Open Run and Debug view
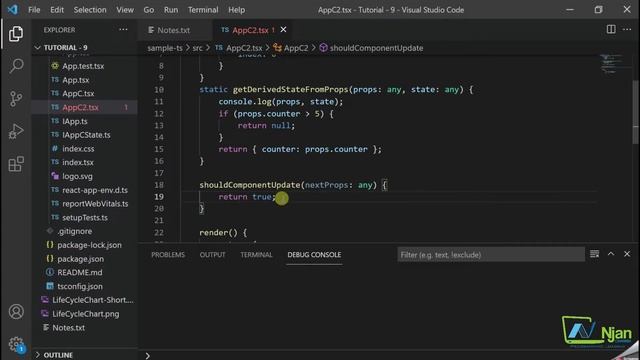The height and width of the screenshot is (360, 640). pos(16,131)
